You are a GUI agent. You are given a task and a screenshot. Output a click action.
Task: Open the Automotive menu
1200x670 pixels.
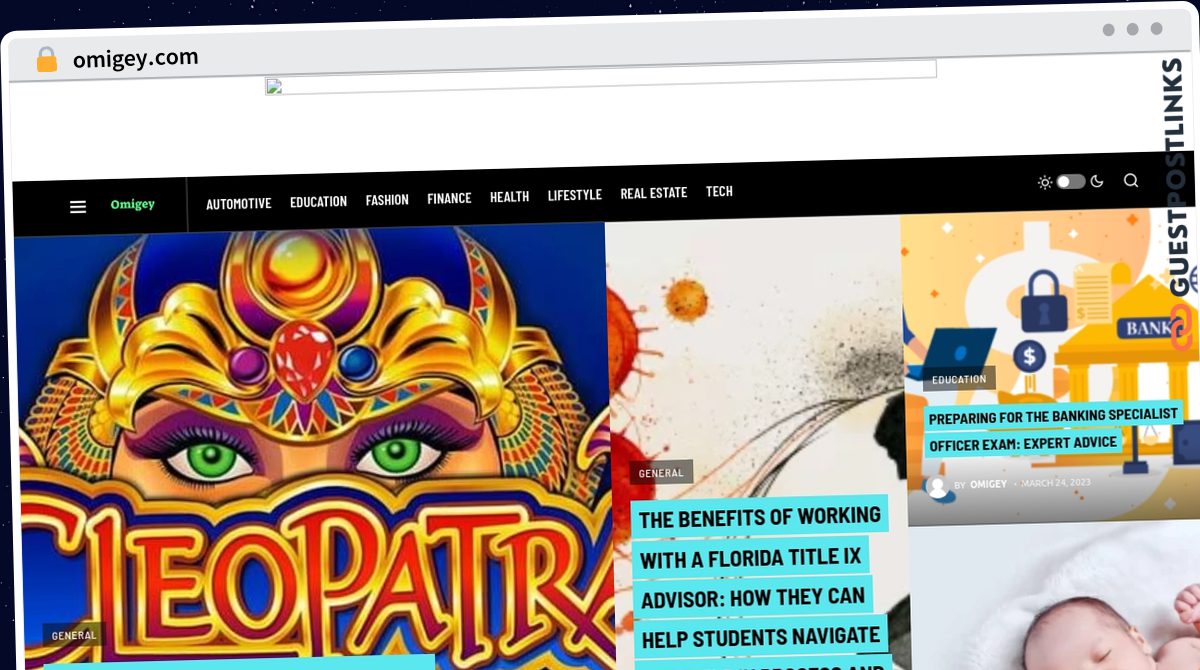(239, 203)
